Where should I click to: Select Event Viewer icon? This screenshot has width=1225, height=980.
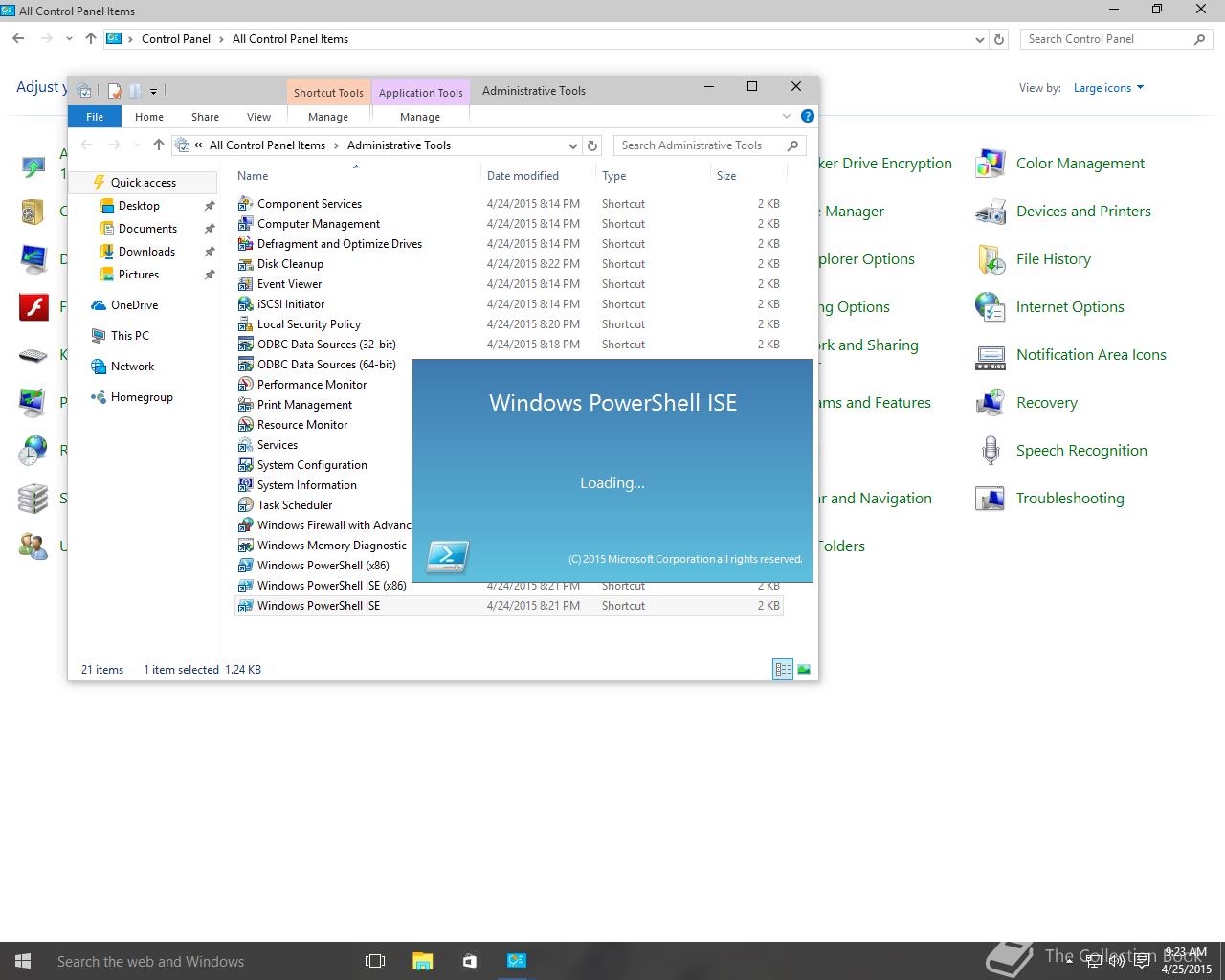click(245, 284)
